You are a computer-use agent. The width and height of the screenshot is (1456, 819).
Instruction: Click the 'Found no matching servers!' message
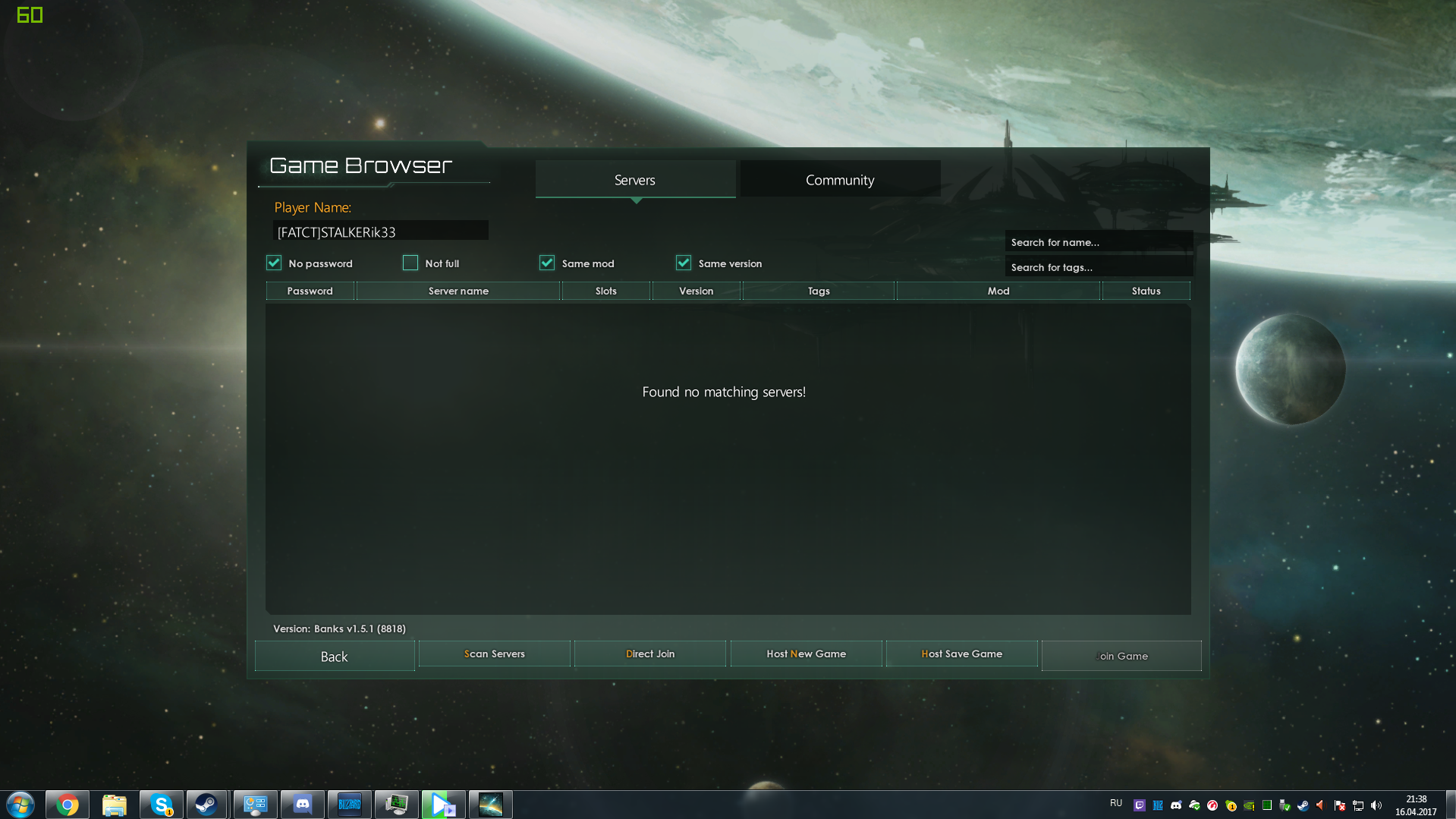click(x=724, y=392)
